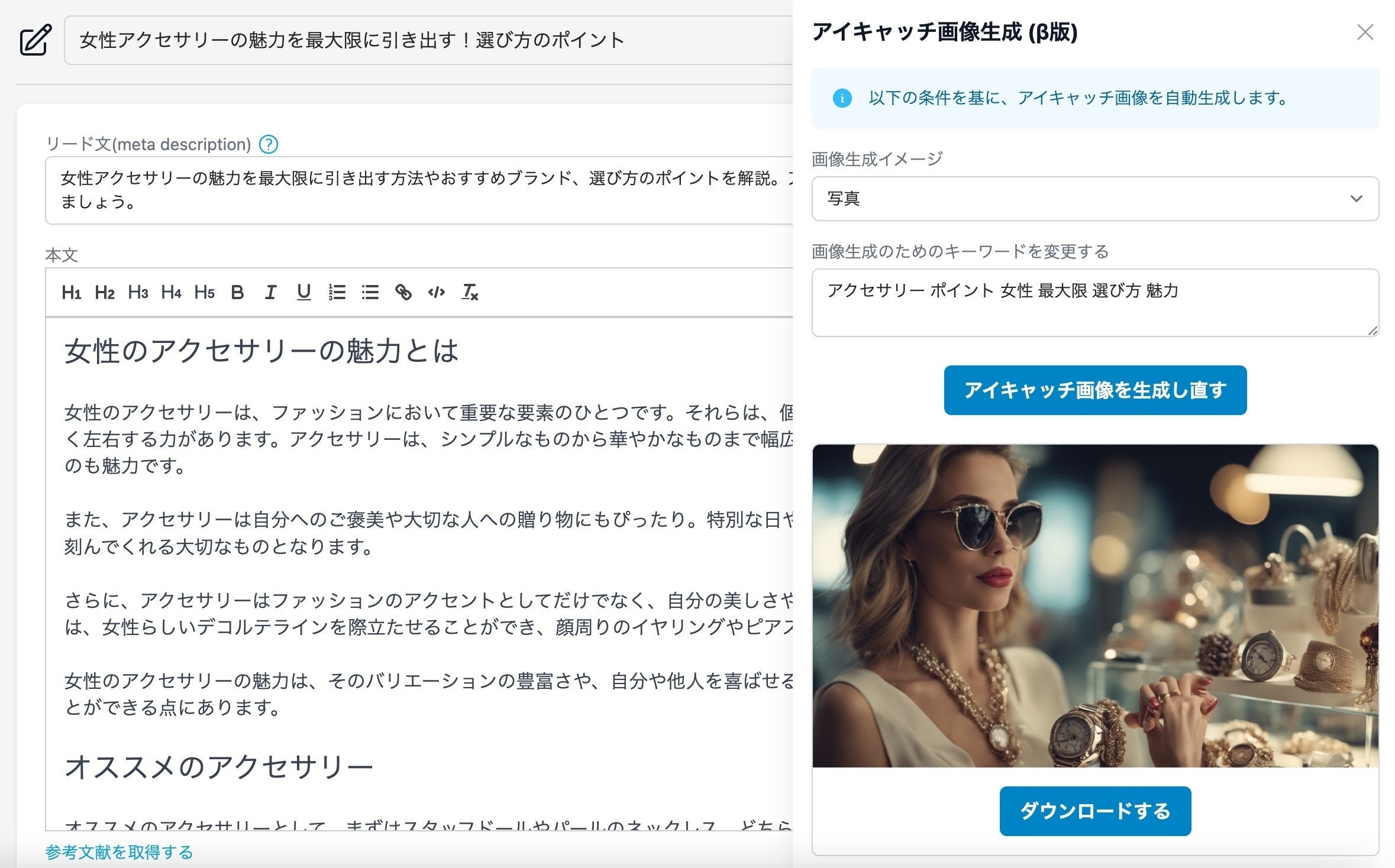Image resolution: width=1395 pixels, height=868 pixels.
Task: Click the generated woman with sunglasses image
Action: 1094,605
